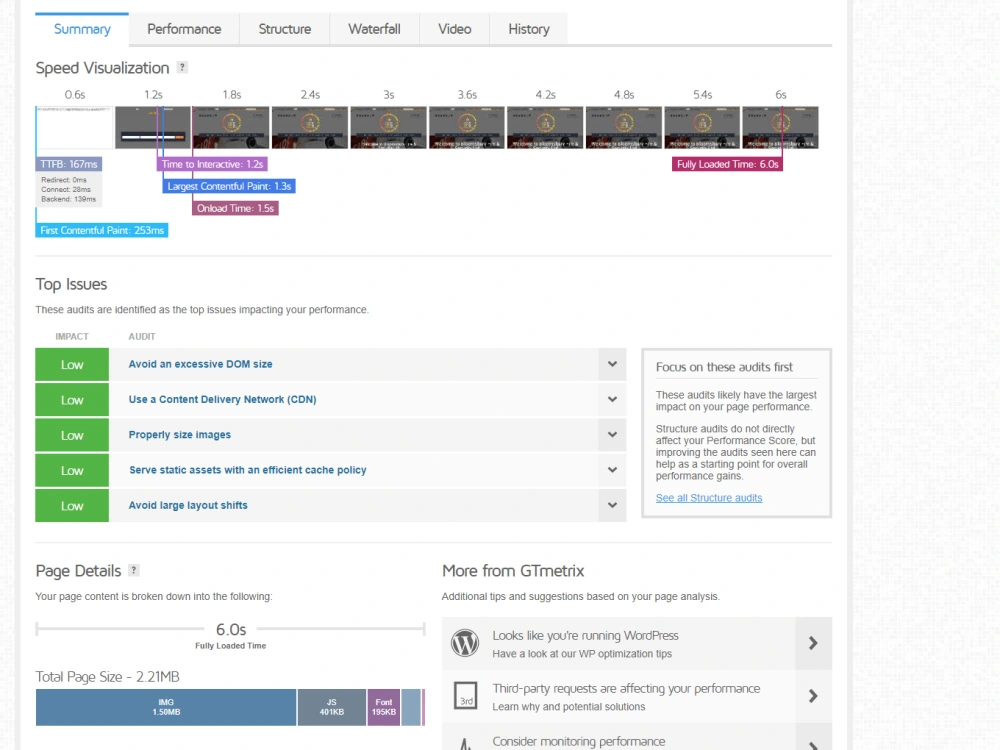Click the 6s filmstrip frame
This screenshot has width=1000, height=750.
(x=781, y=128)
